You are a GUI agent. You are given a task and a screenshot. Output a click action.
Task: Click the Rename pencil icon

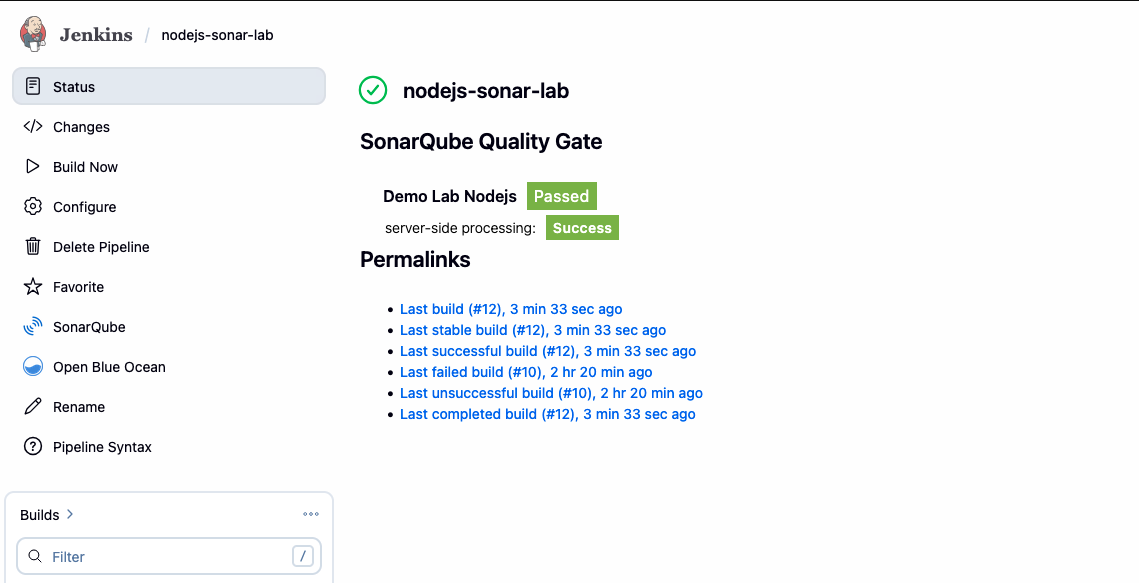tap(33, 407)
